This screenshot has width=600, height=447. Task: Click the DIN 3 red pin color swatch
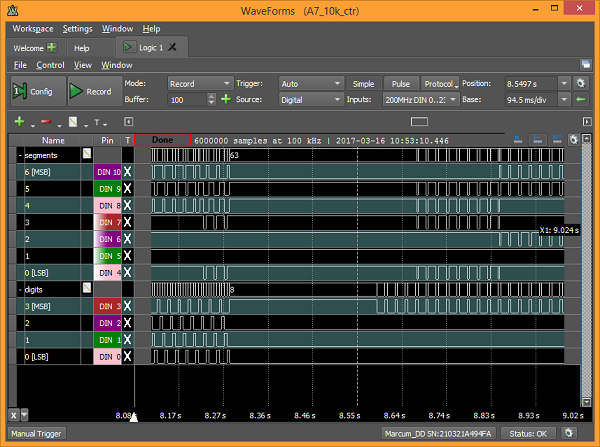point(108,306)
